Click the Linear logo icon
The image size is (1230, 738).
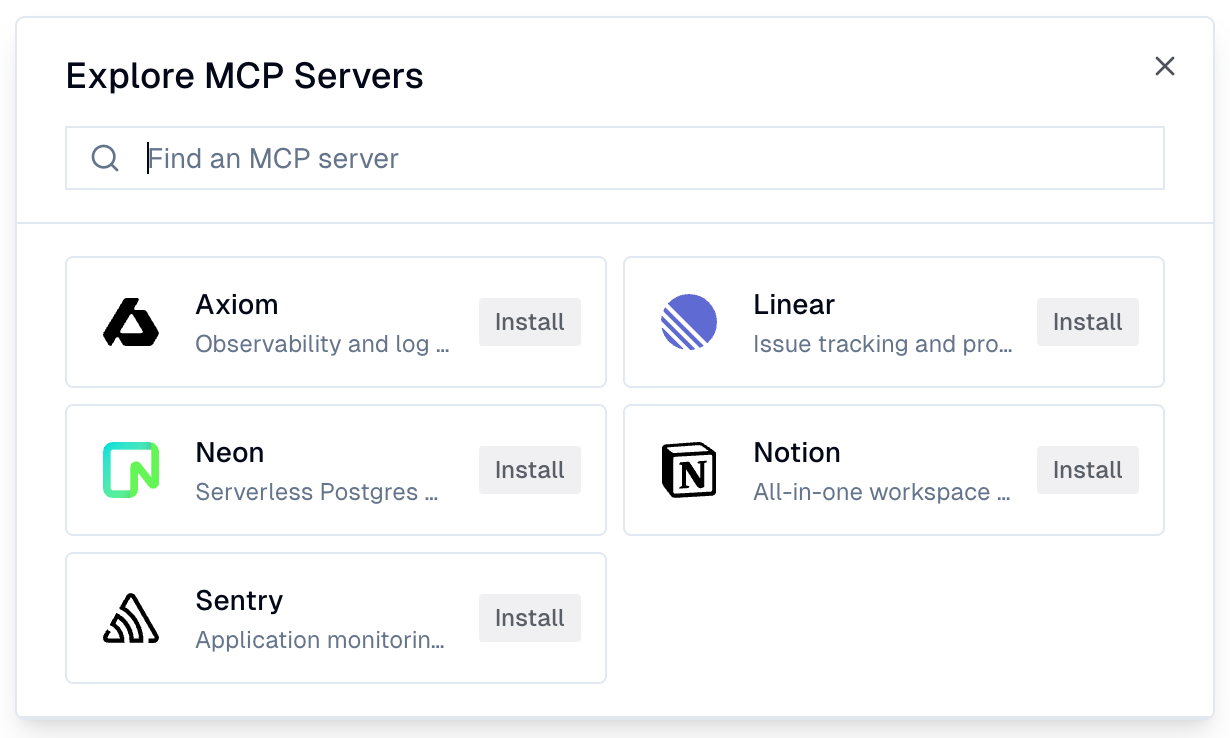click(689, 321)
